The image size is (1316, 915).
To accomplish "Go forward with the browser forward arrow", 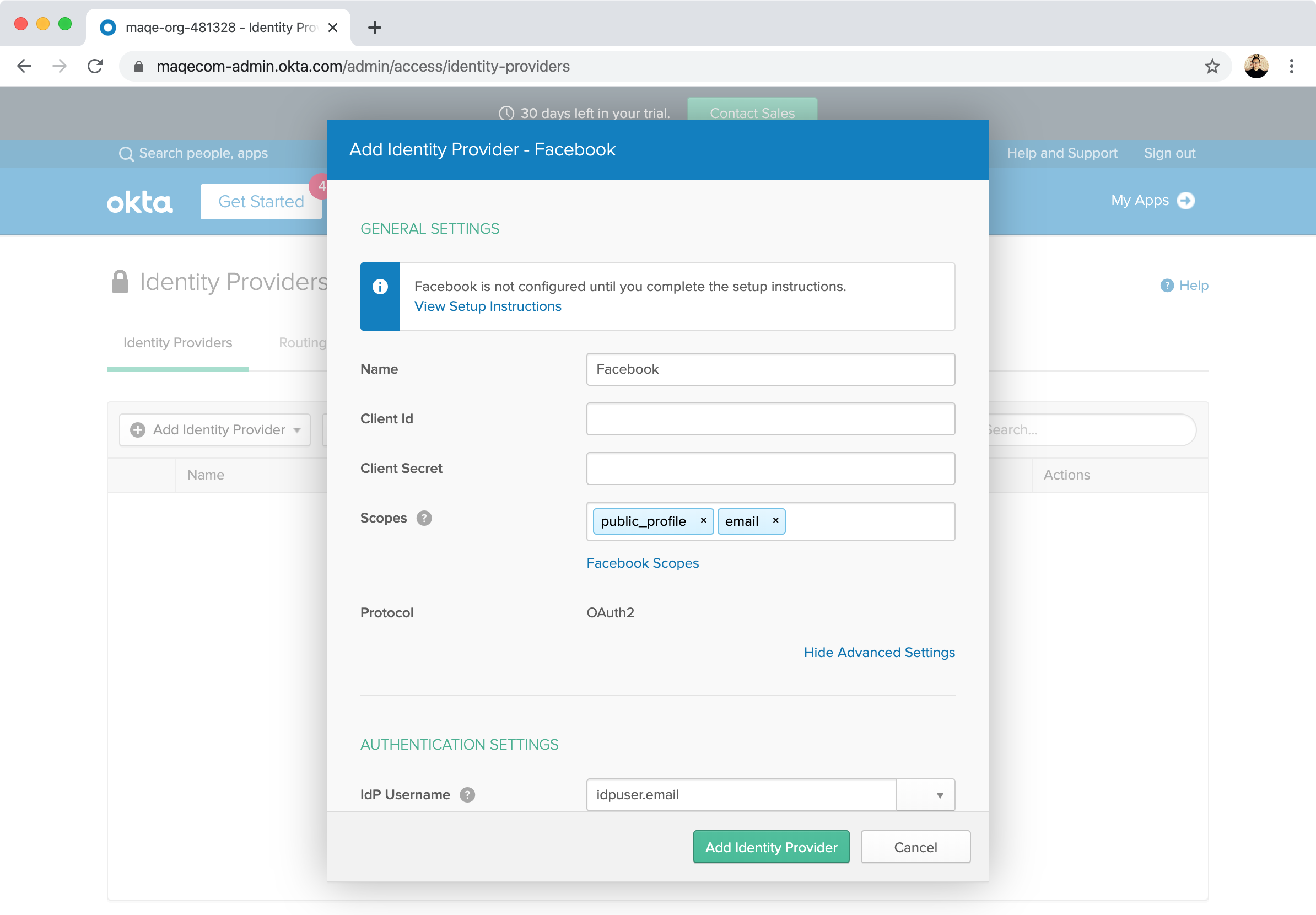I will 60,66.
